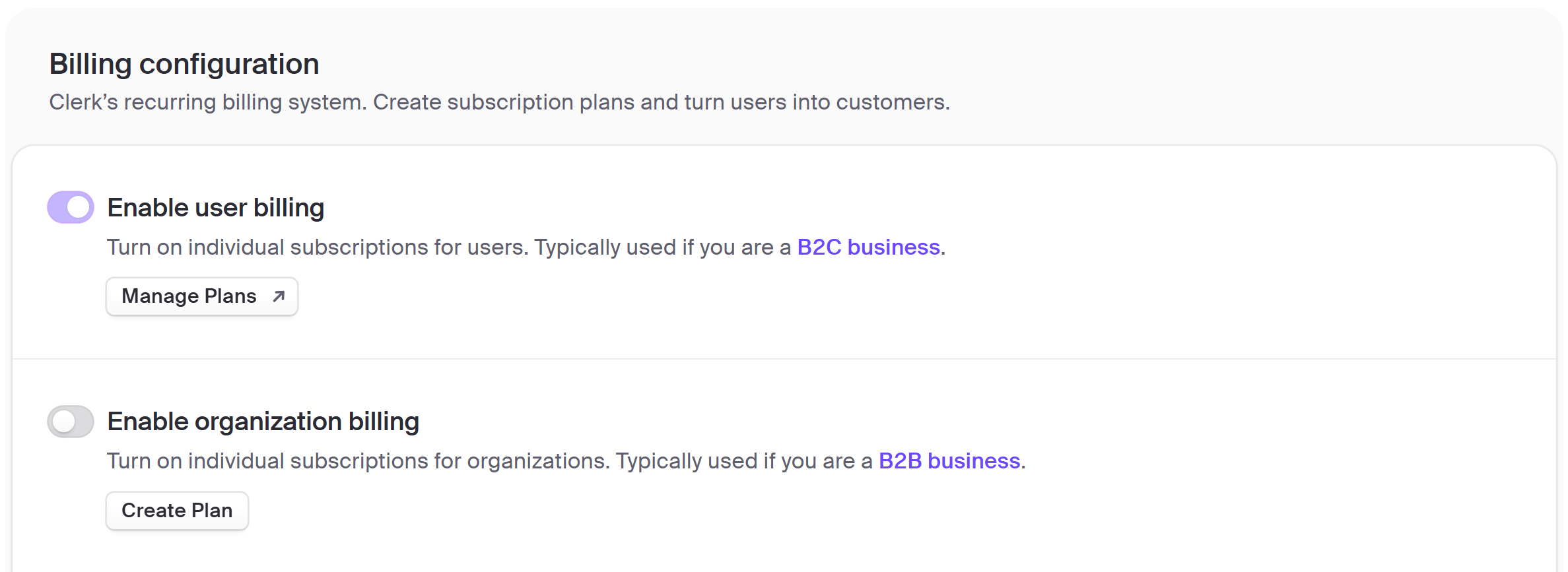1568x572 pixels.
Task: Open the B2B business link
Action: (x=949, y=461)
